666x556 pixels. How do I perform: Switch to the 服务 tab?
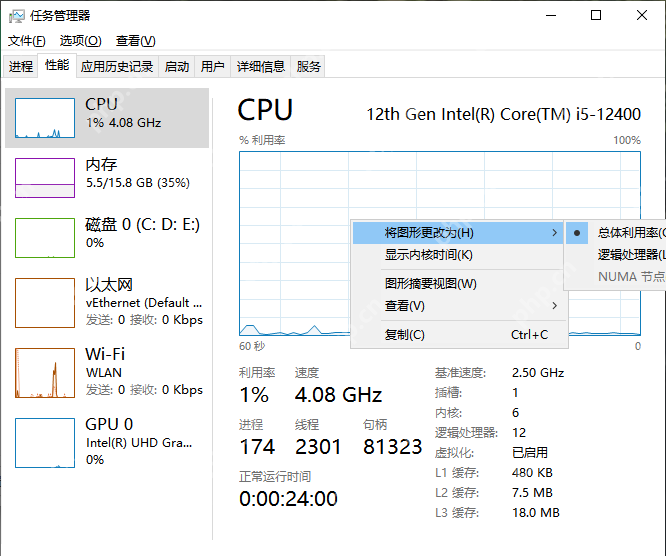tap(308, 67)
